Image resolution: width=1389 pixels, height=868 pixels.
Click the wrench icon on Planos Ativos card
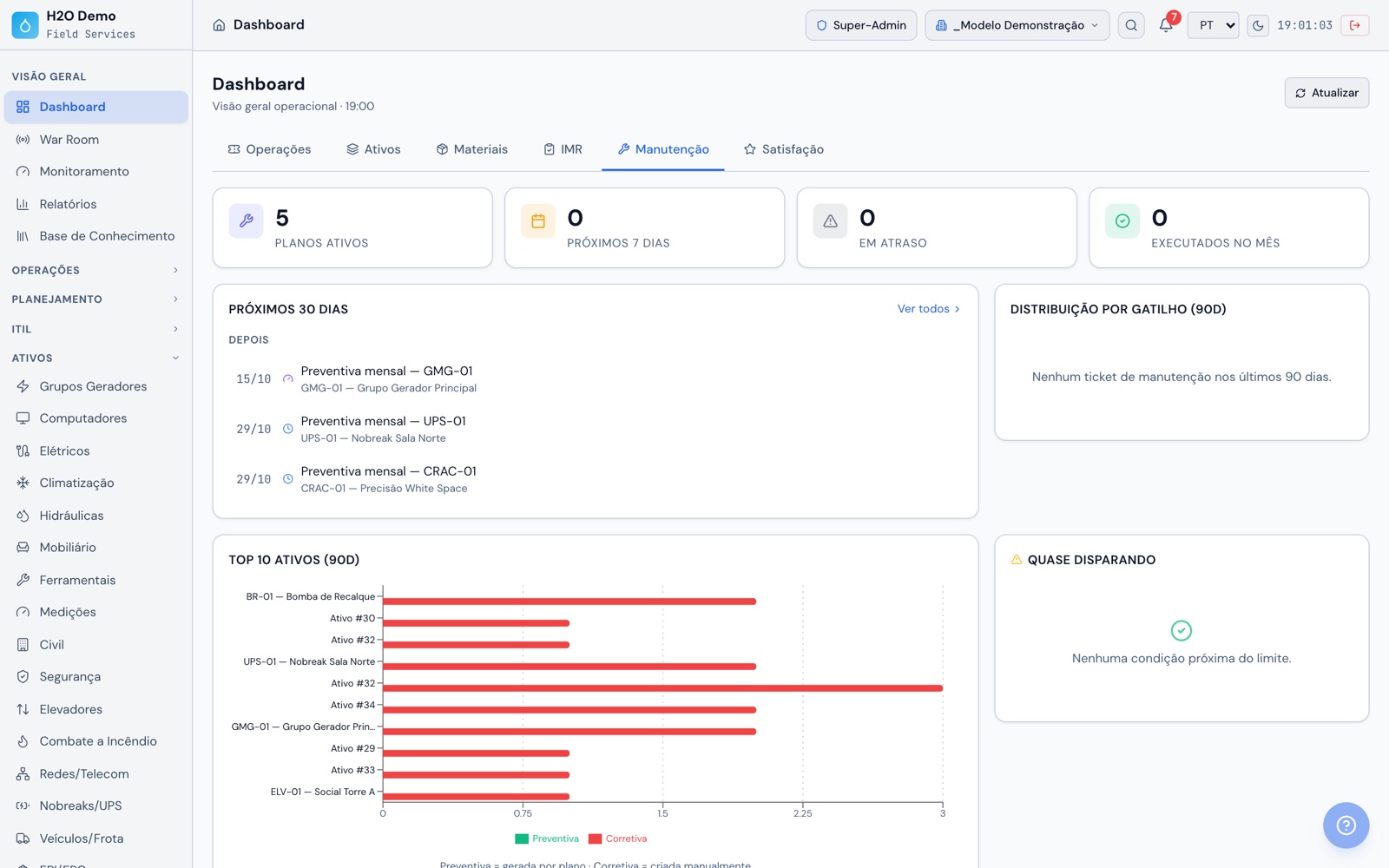click(x=247, y=220)
